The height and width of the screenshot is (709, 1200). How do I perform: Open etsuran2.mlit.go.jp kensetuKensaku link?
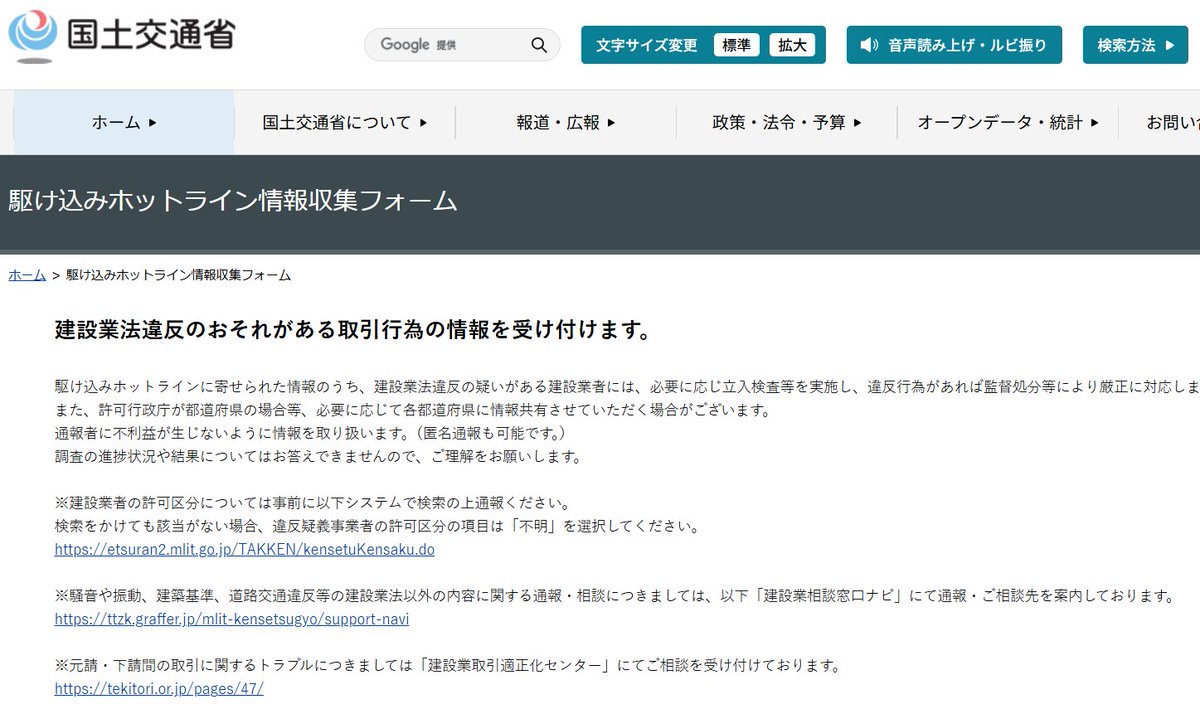pos(244,550)
